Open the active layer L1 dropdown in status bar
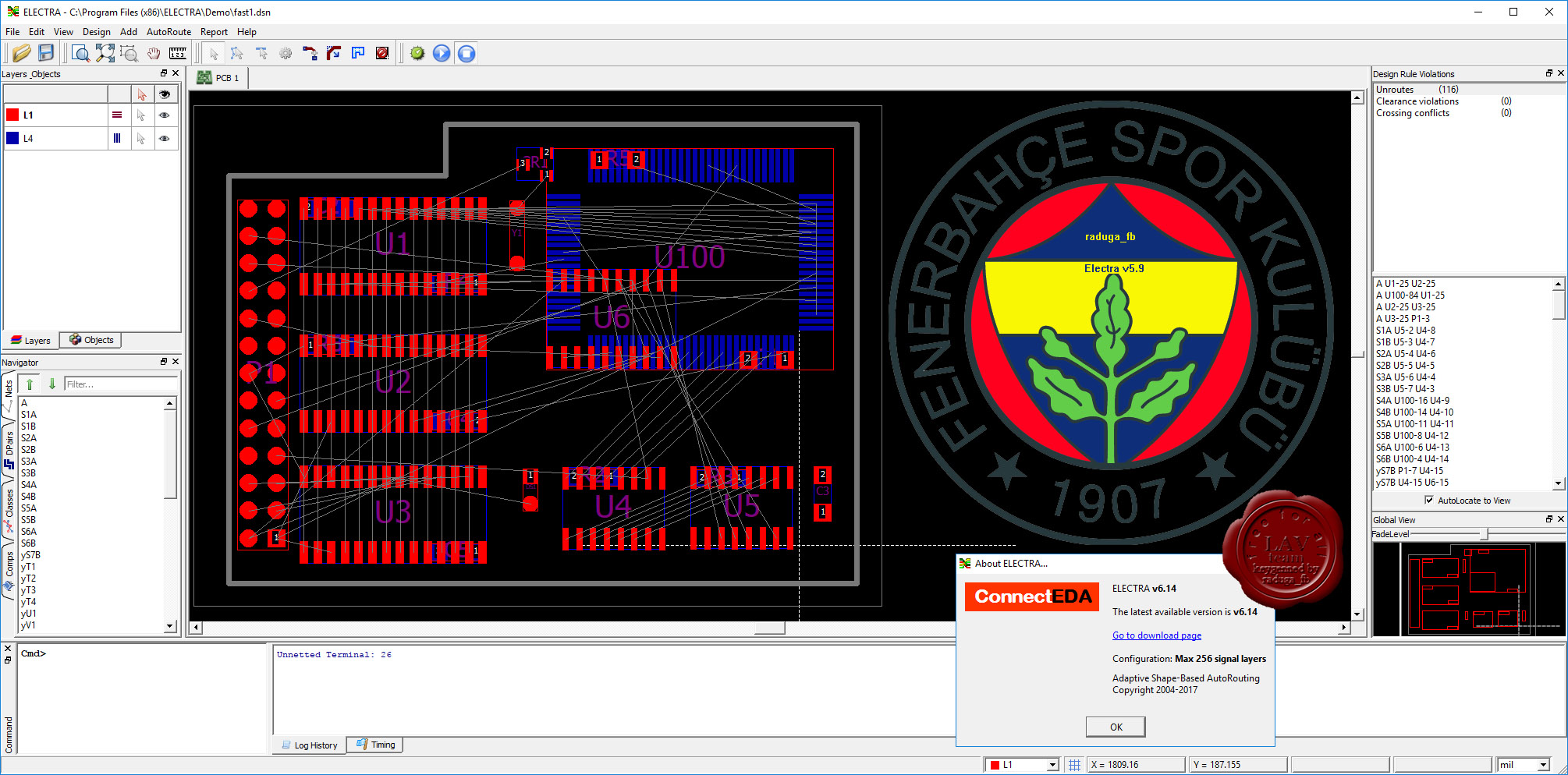 pos(1052,765)
